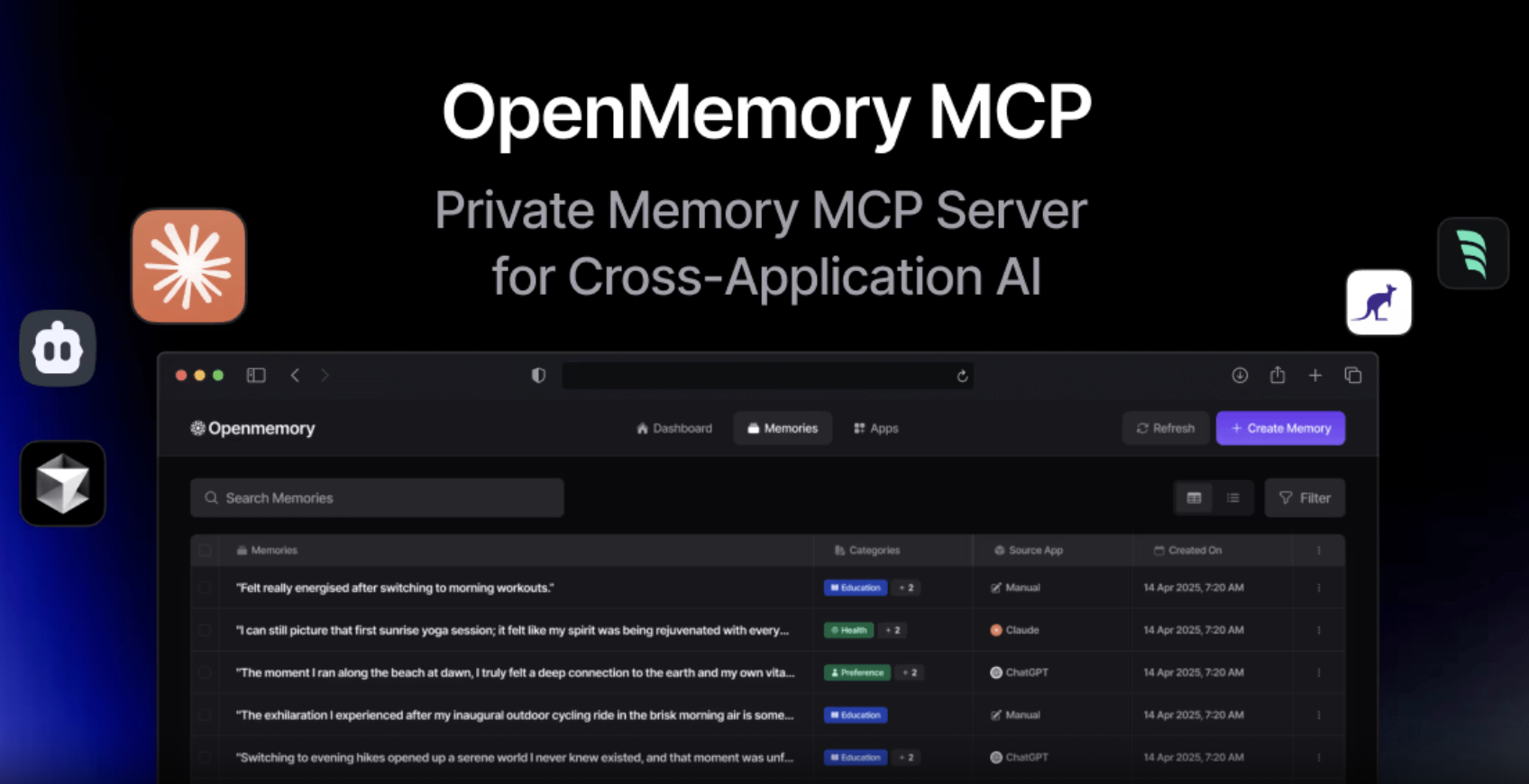Click the Search Memories field
This screenshot has width=1529, height=784.
pyautogui.click(x=377, y=498)
